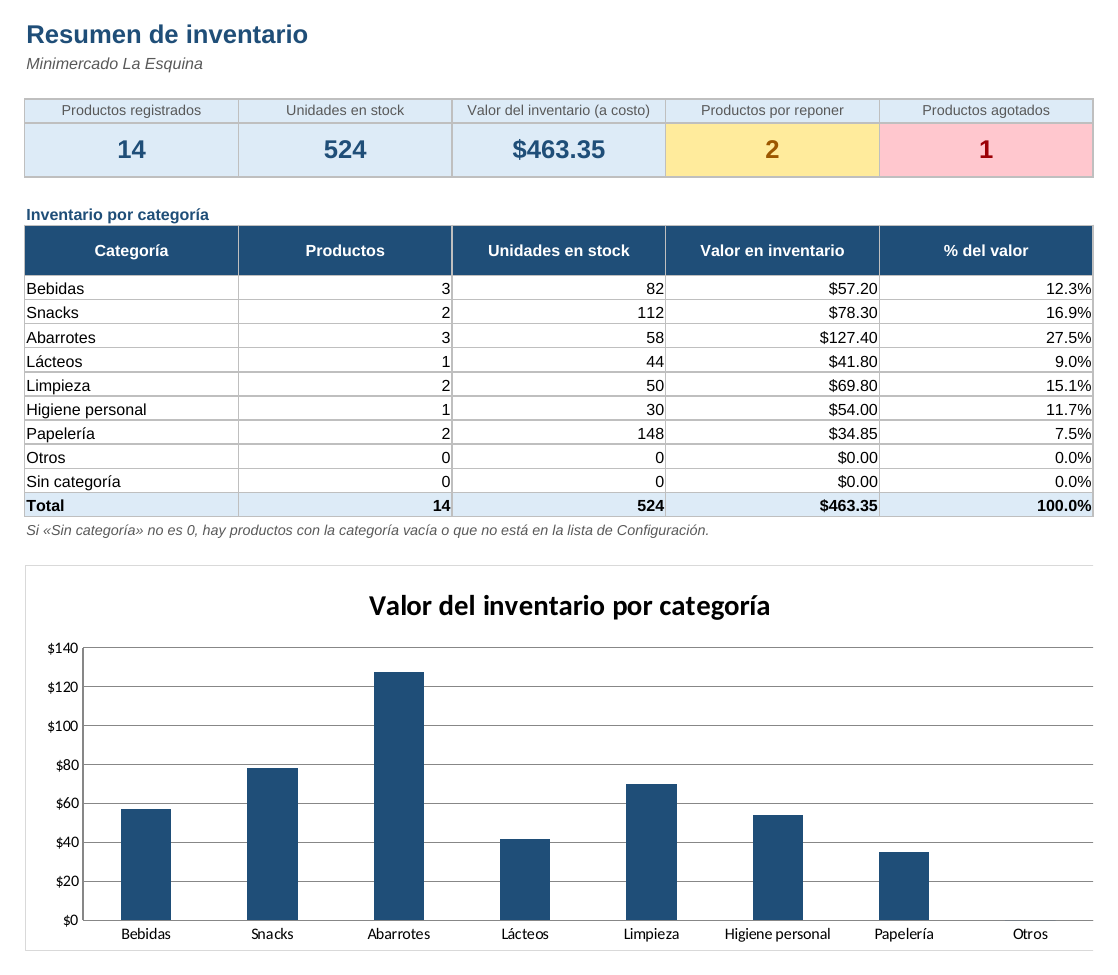This screenshot has height=975, width=1118.
Task: Click the tall Abarrotes chart bar
Action: [399, 796]
